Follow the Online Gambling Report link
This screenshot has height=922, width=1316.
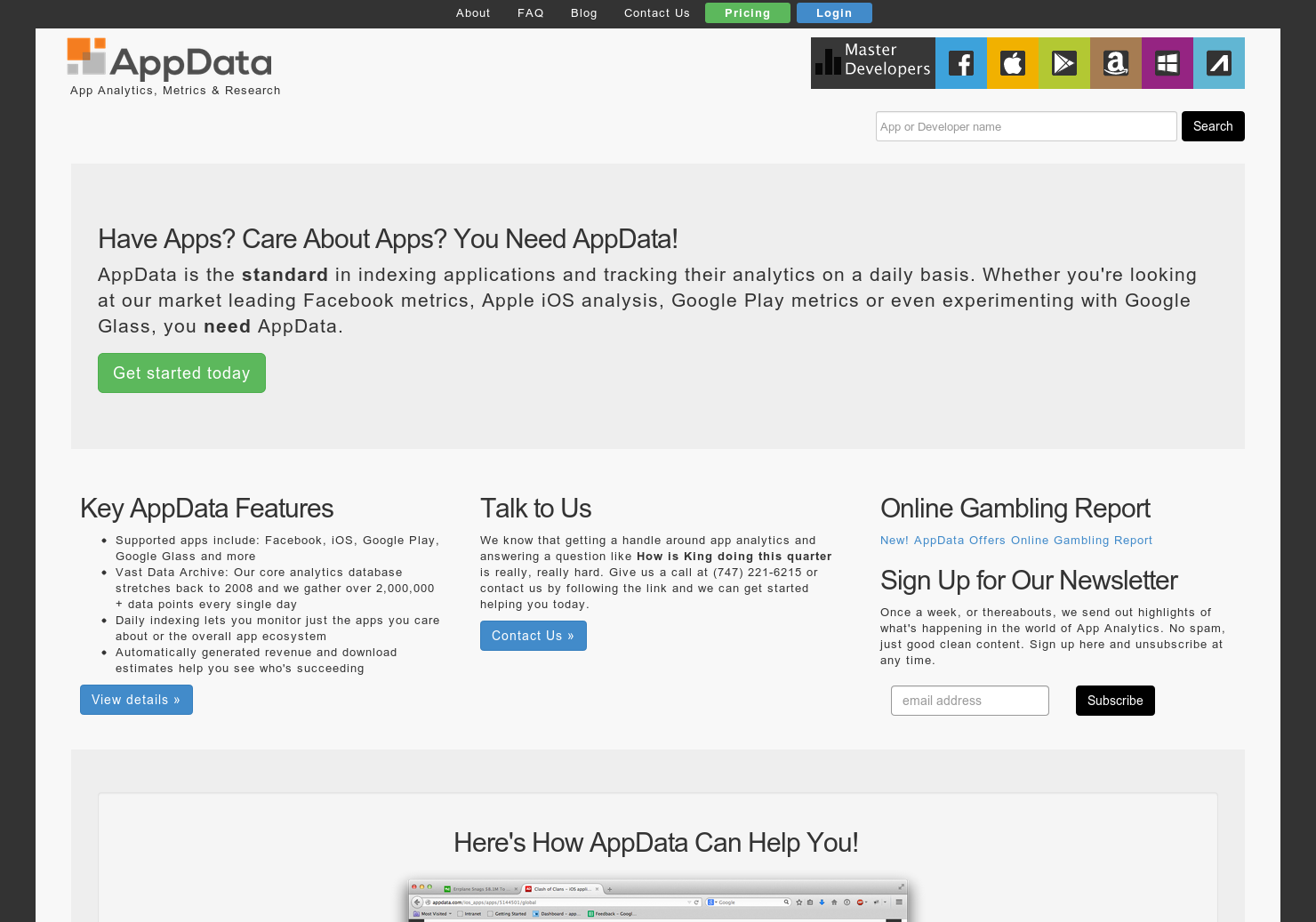pos(1016,540)
